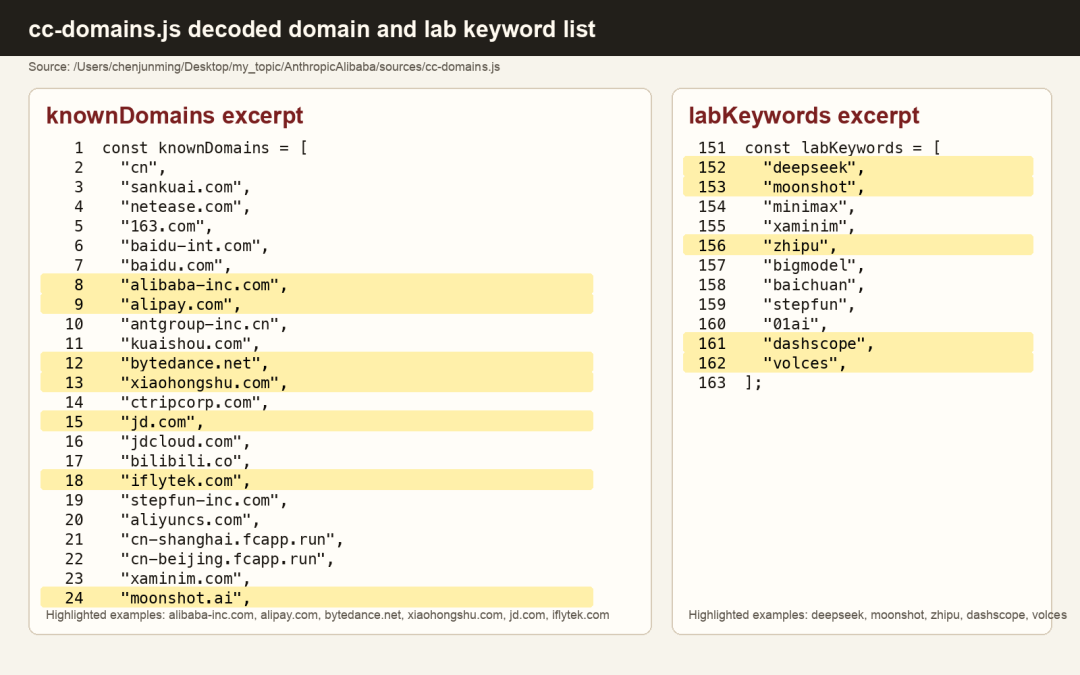Select highlighted '"iflytek.com",' line 18
The width and height of the screenshot is (1080, 675).
(317, 480)
